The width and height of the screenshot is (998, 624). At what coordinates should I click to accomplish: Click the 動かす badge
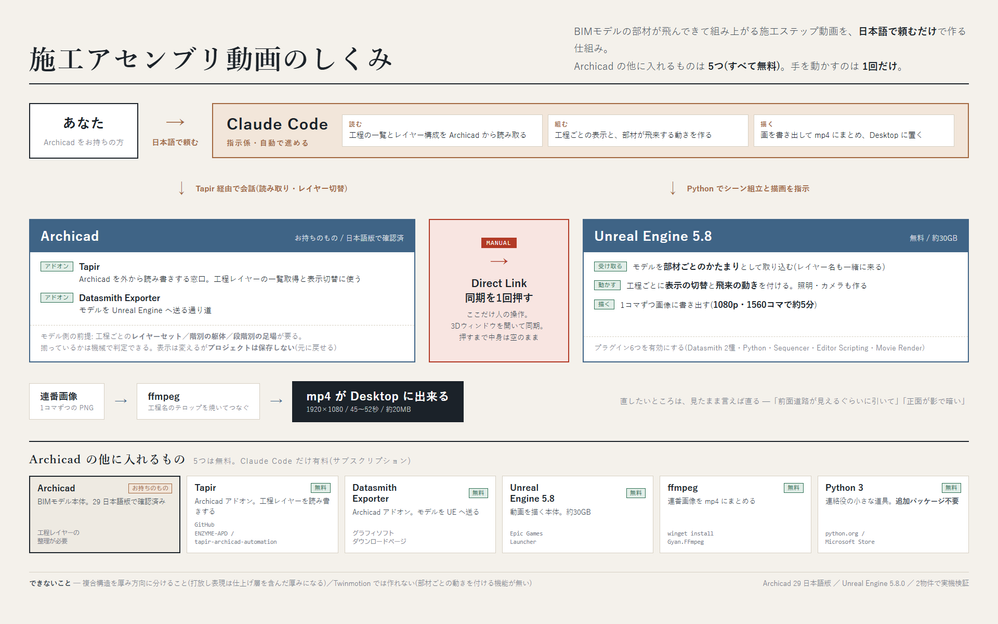(607, 285)
